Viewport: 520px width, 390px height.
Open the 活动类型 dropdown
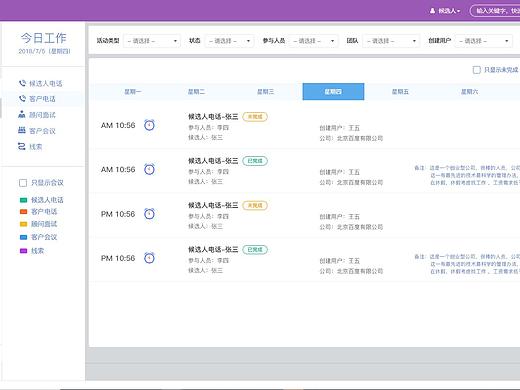tap(152, 41)
